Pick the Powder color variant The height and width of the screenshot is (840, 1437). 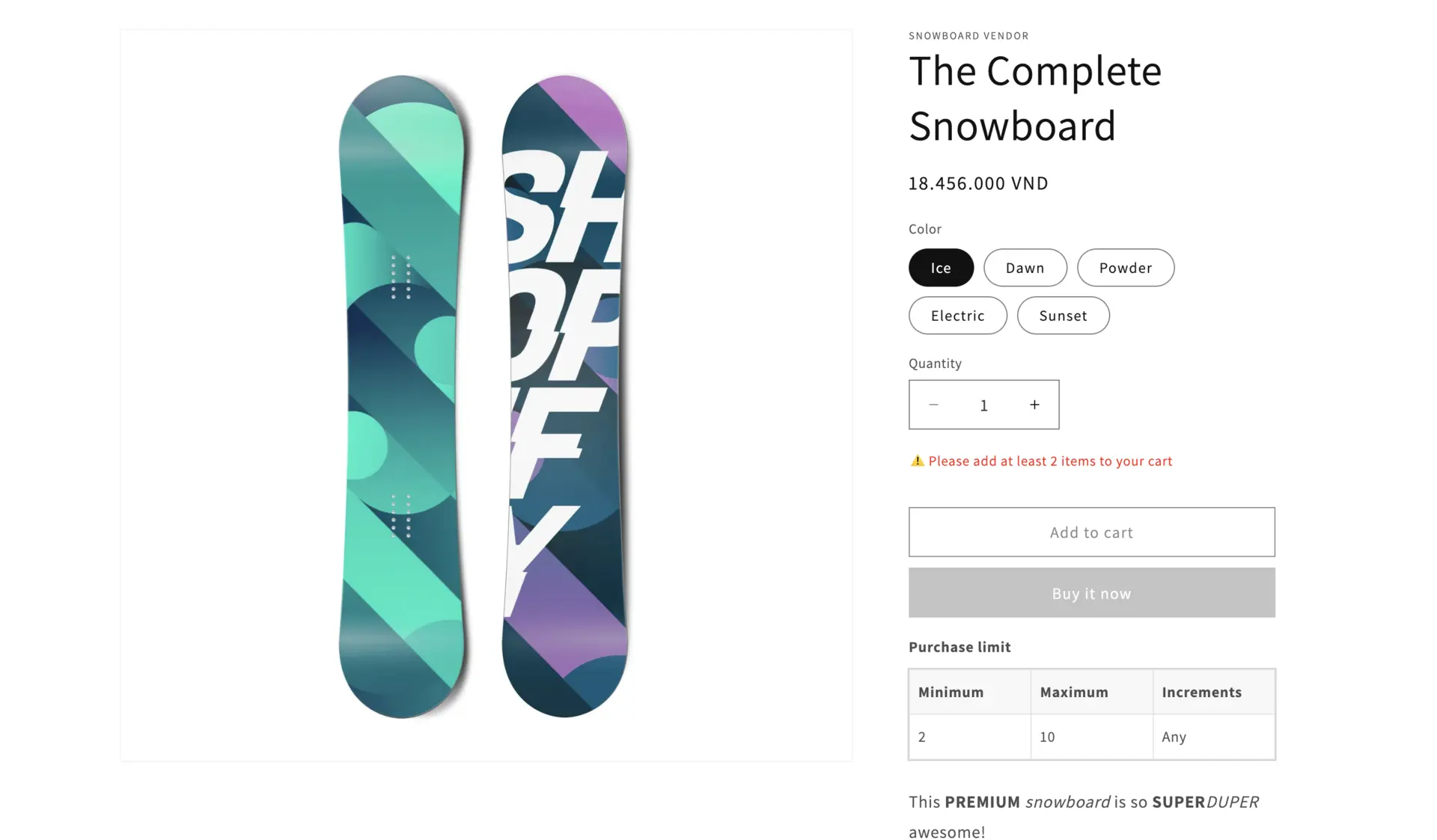1125,268
